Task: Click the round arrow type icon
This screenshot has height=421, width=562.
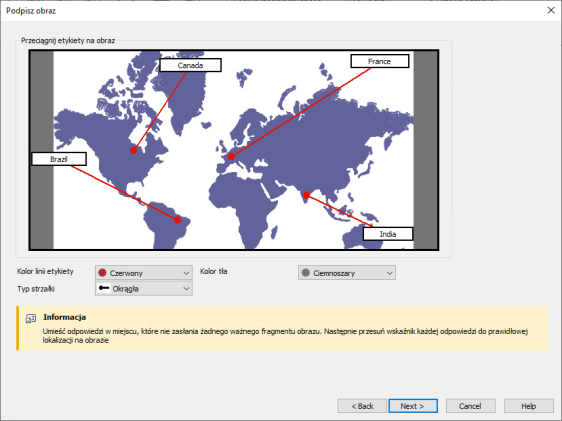Action: tap(104, 288)
